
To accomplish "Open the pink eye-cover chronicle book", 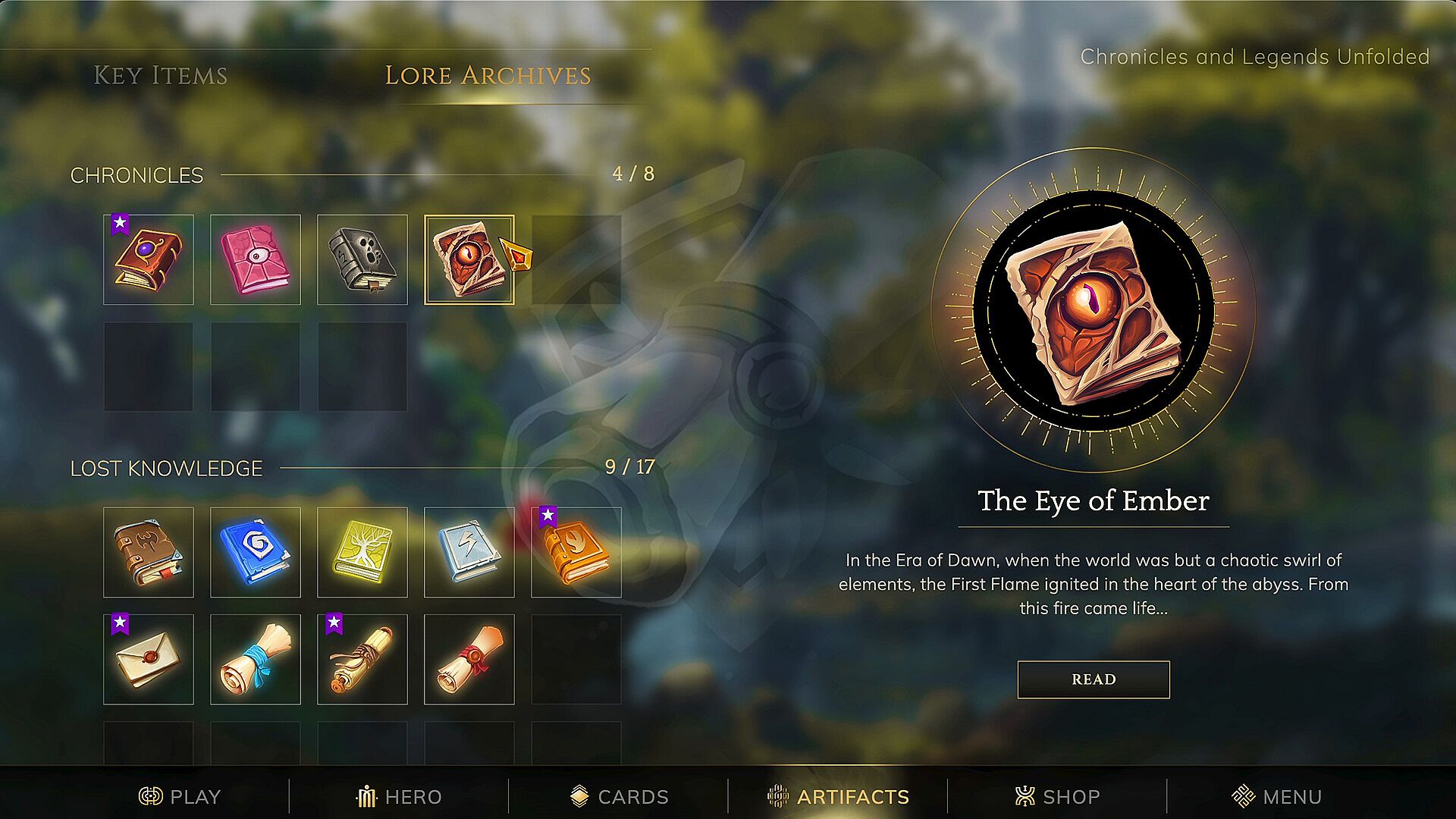I will click(256, 259).
